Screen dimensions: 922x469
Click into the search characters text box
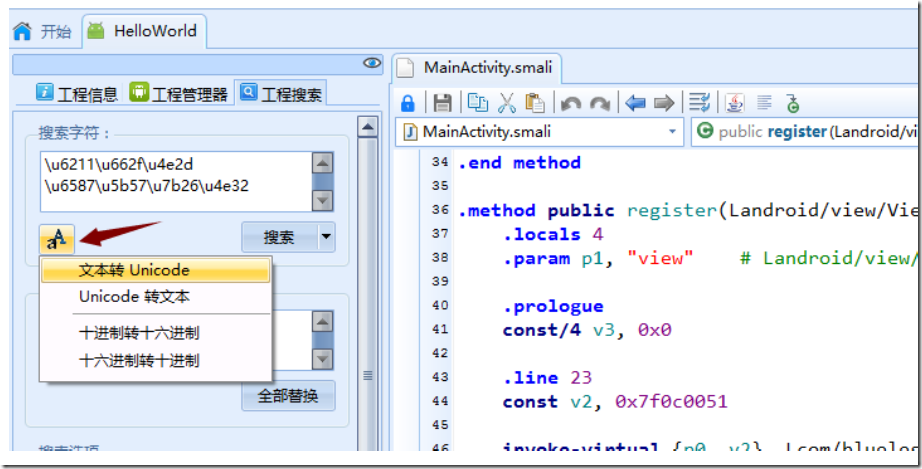175,181
